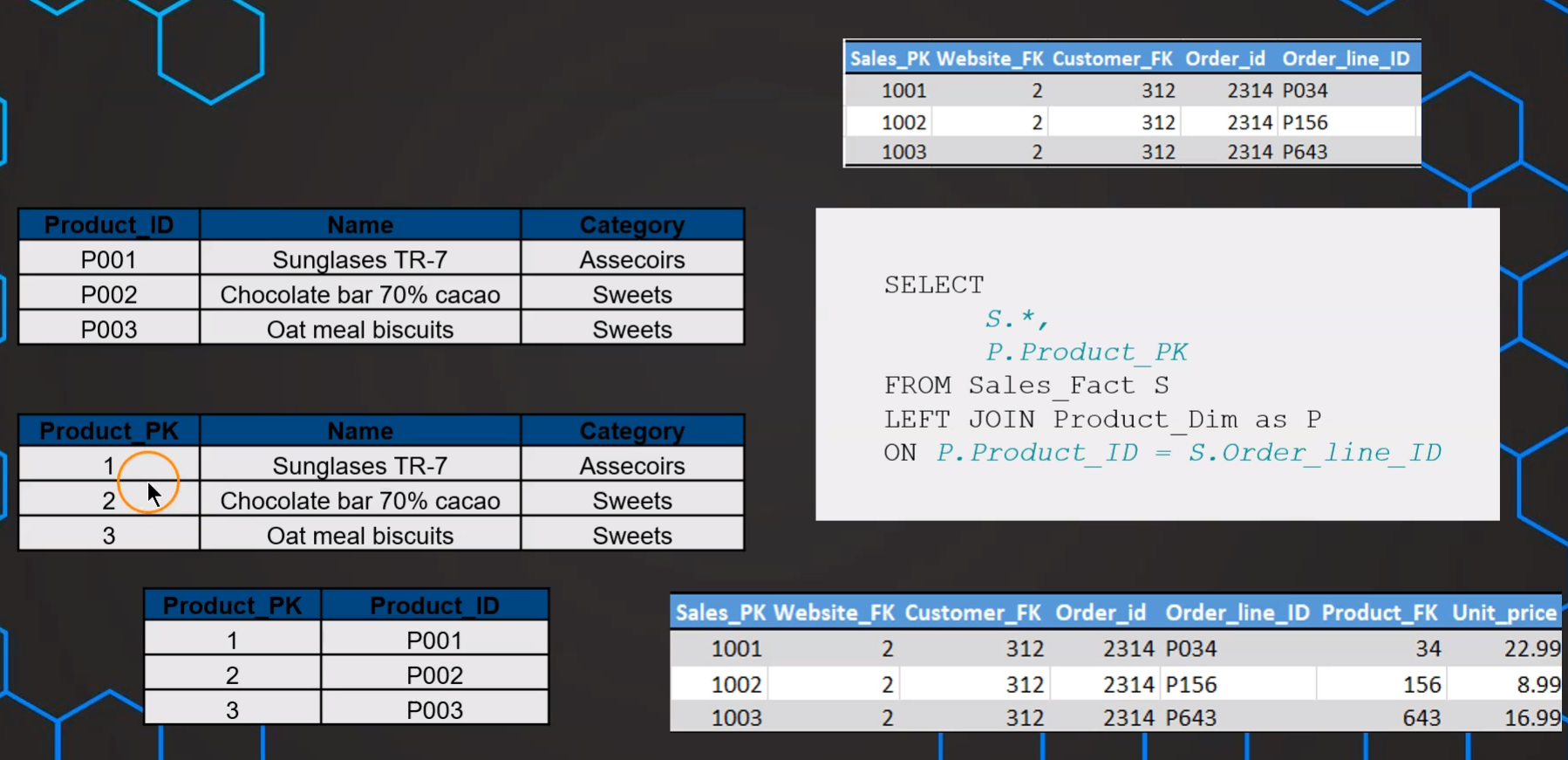Click Chocolate bar 70% cacao in P002 row
Image resolution: width=1568 pixels, height=760 pixels.
coord(360,295)
